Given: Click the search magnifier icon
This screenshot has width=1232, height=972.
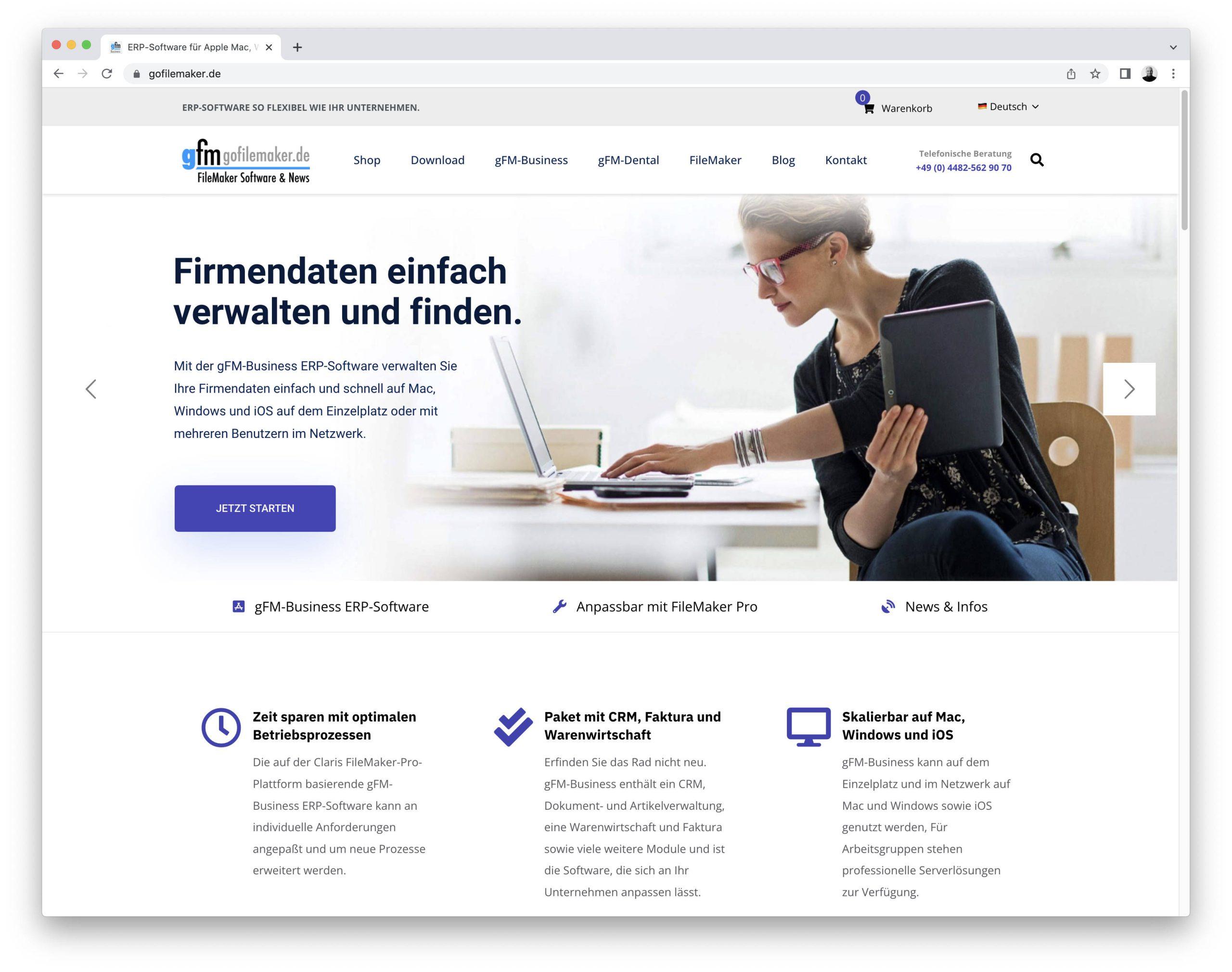Looking at the screenshot, I should click(1037, 160).
